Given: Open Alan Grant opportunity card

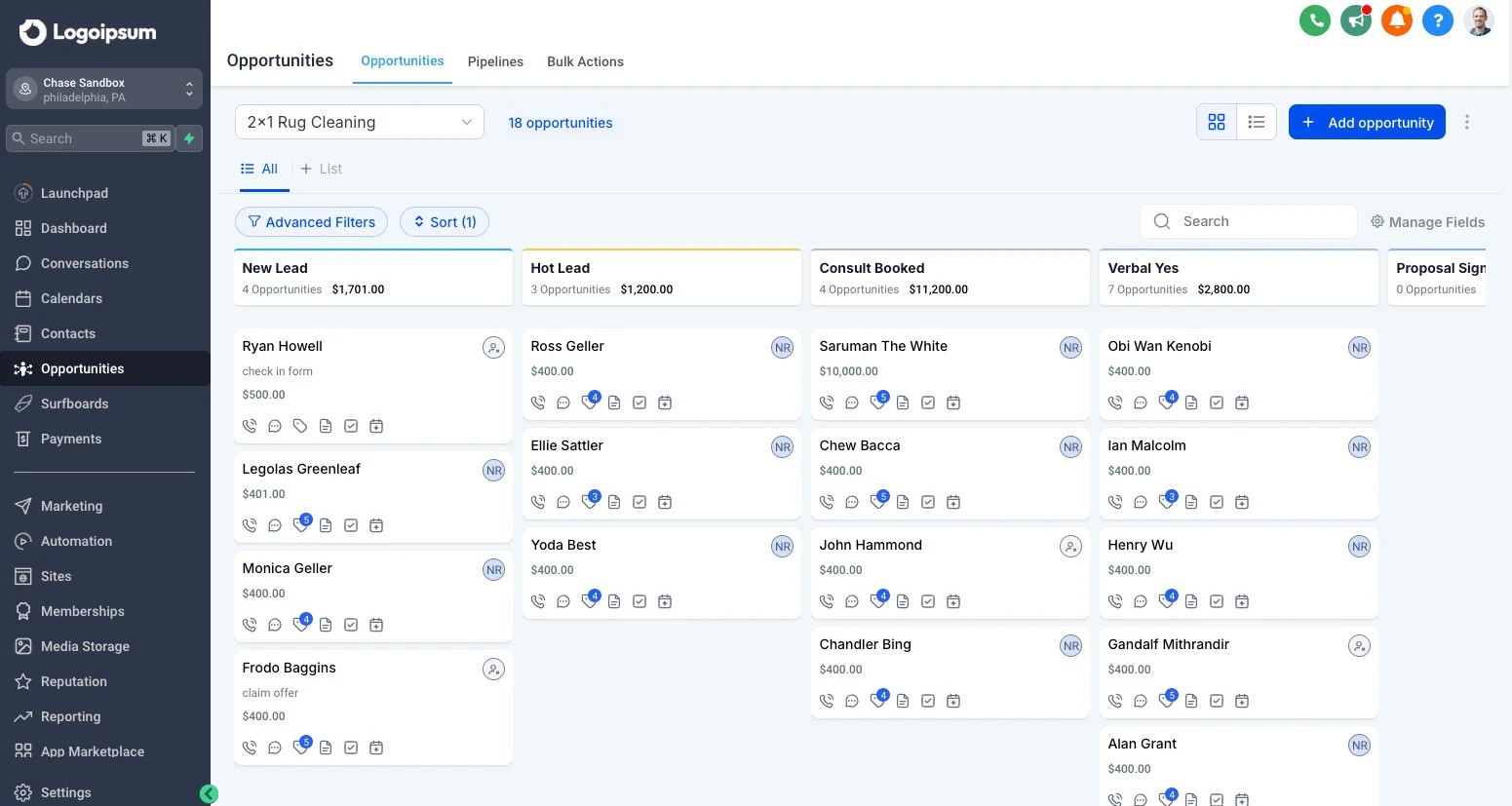Looking at the screenshot, I should (x=1239, y=766).
